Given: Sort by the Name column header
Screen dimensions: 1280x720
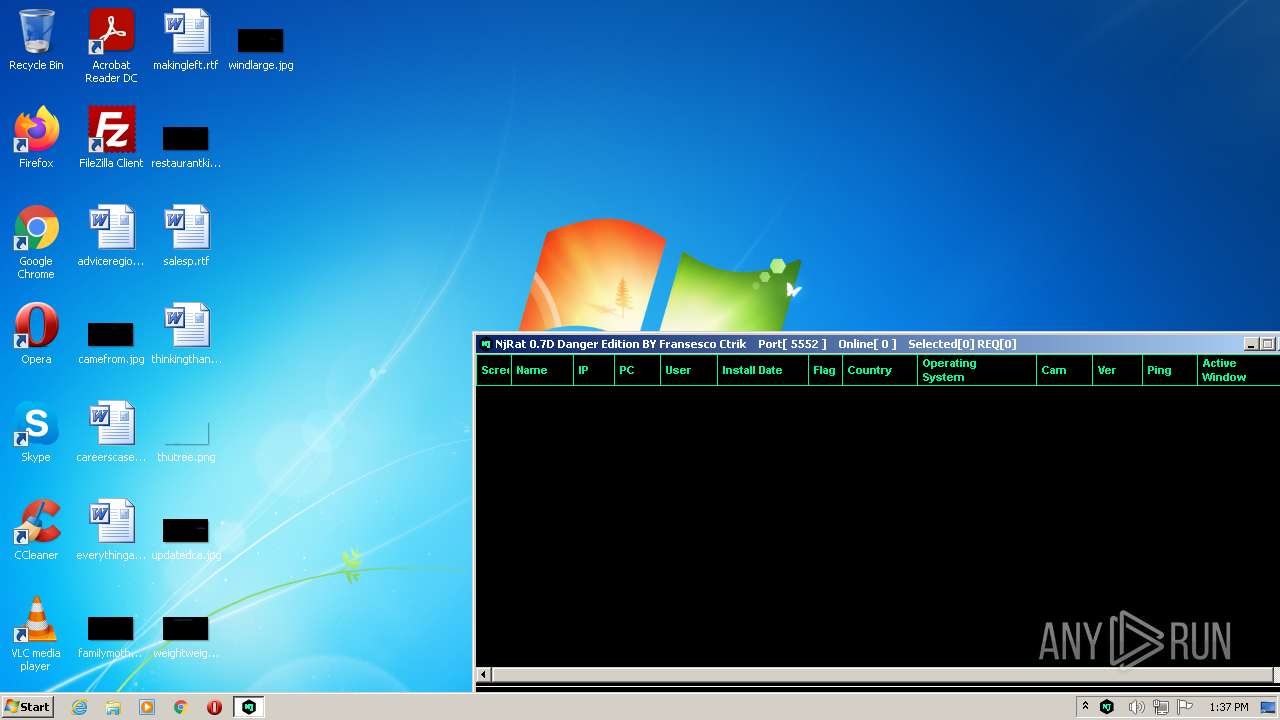Looking at the screenshot, I should pyautogui.click(x=542, y=370).
